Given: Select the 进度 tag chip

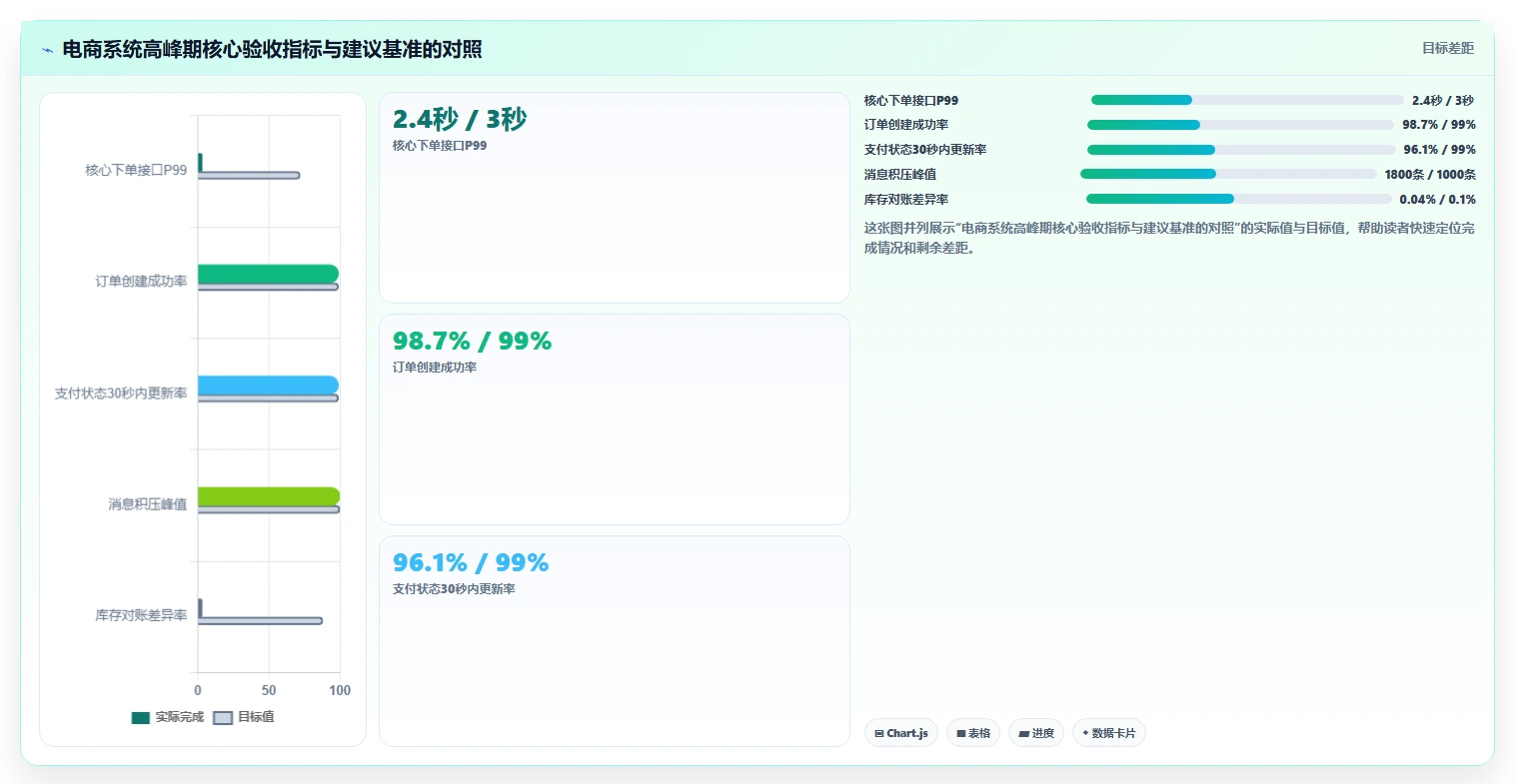Looking at the screenshot, I should click(x=1036, y=733).
